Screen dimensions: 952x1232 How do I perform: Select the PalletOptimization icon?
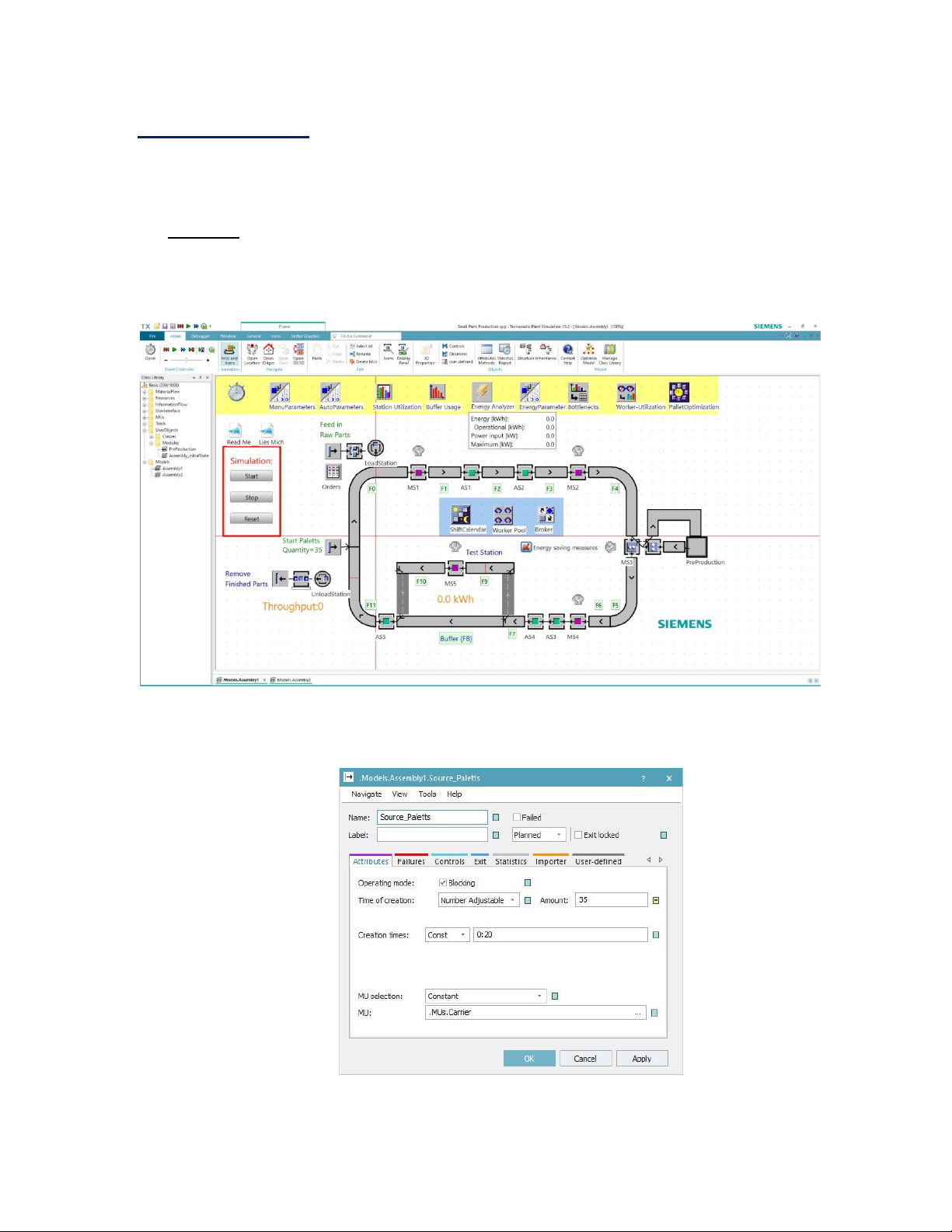click(678, 393)
